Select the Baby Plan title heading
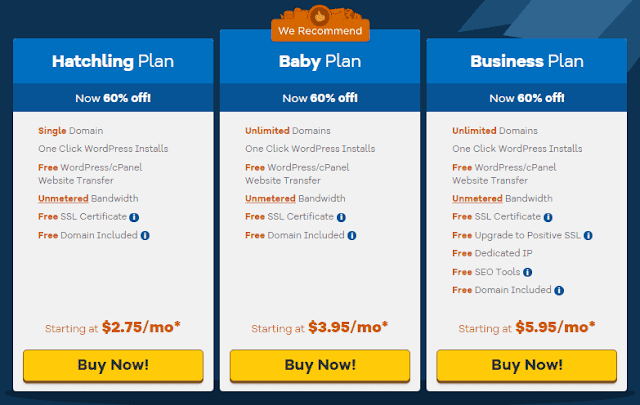The image size is (640, 405). point(320,61)
